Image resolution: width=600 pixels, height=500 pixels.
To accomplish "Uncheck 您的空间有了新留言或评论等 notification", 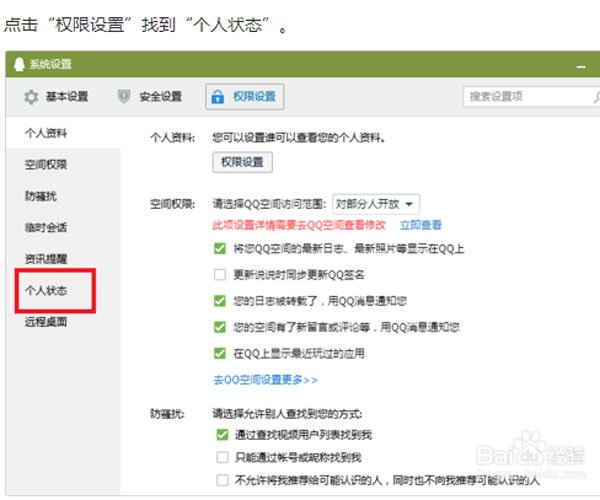I will pos(220,327).
